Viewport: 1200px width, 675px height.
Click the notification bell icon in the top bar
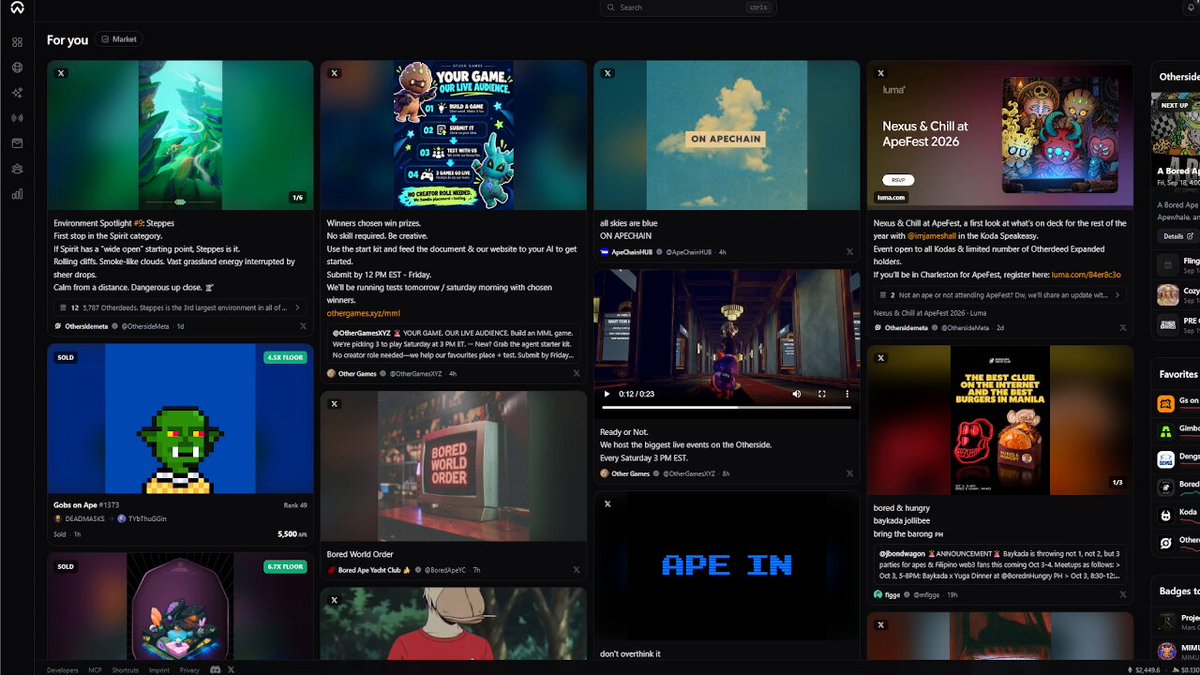click(1191, 7)
